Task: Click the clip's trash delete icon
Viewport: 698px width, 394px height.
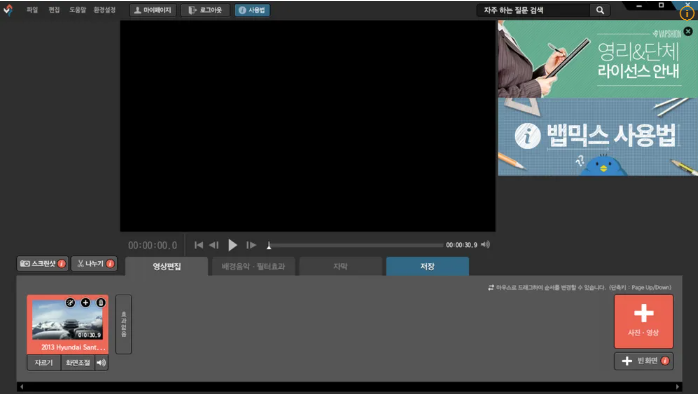Action: pyautogui.click(x=101, y=303)
